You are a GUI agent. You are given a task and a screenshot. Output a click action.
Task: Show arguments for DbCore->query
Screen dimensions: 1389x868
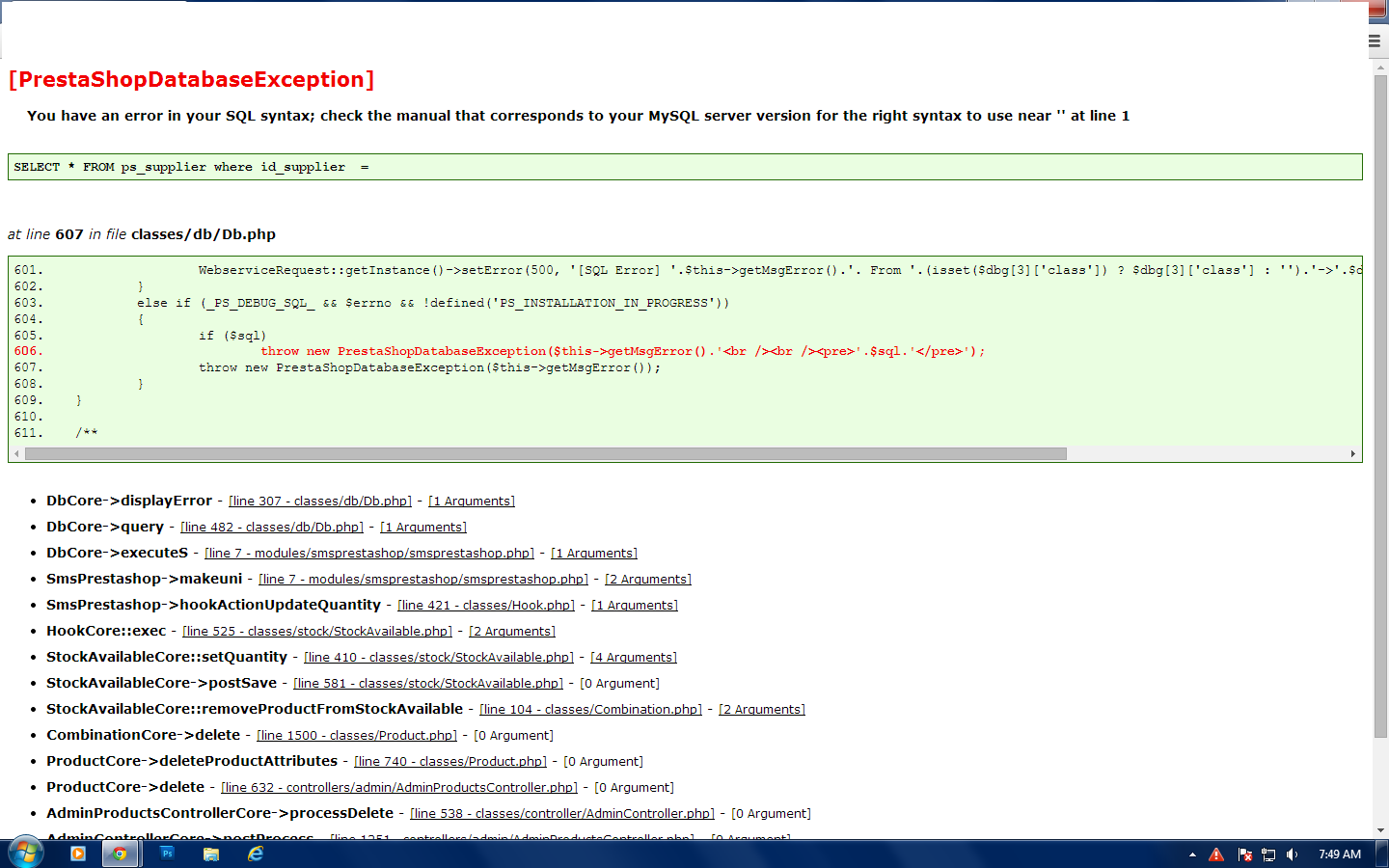point(423,528)
